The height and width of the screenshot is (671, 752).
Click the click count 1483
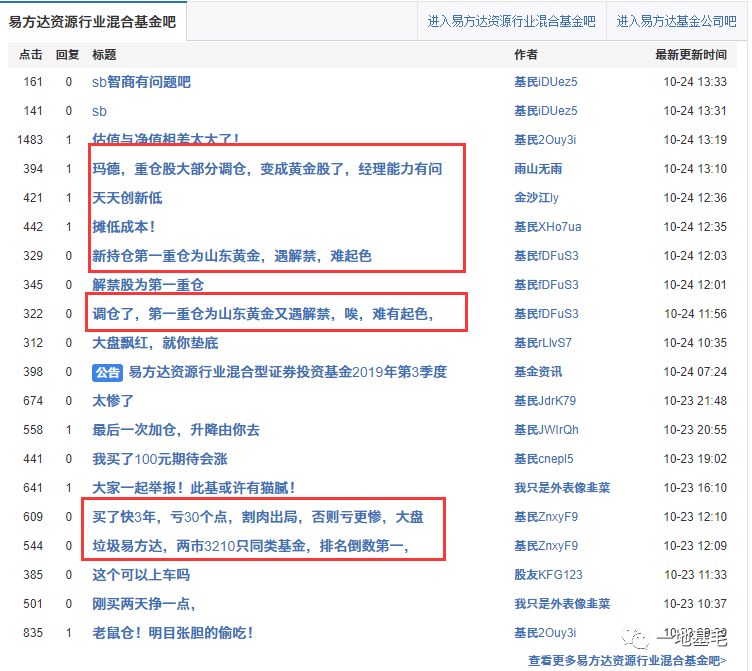(x=30, y=140)
